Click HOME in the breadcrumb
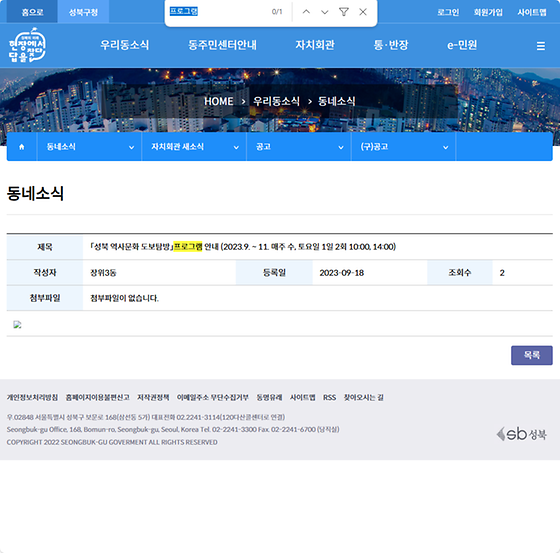Image resolution: width=560 pixels, height=553 pixels. pos(219,101)
